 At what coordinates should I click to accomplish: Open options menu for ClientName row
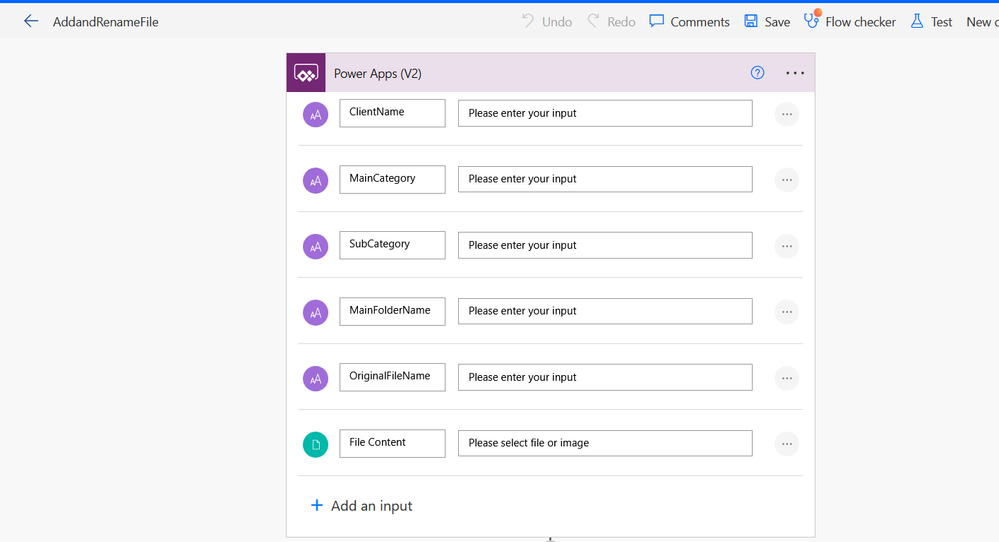(787, 115)
